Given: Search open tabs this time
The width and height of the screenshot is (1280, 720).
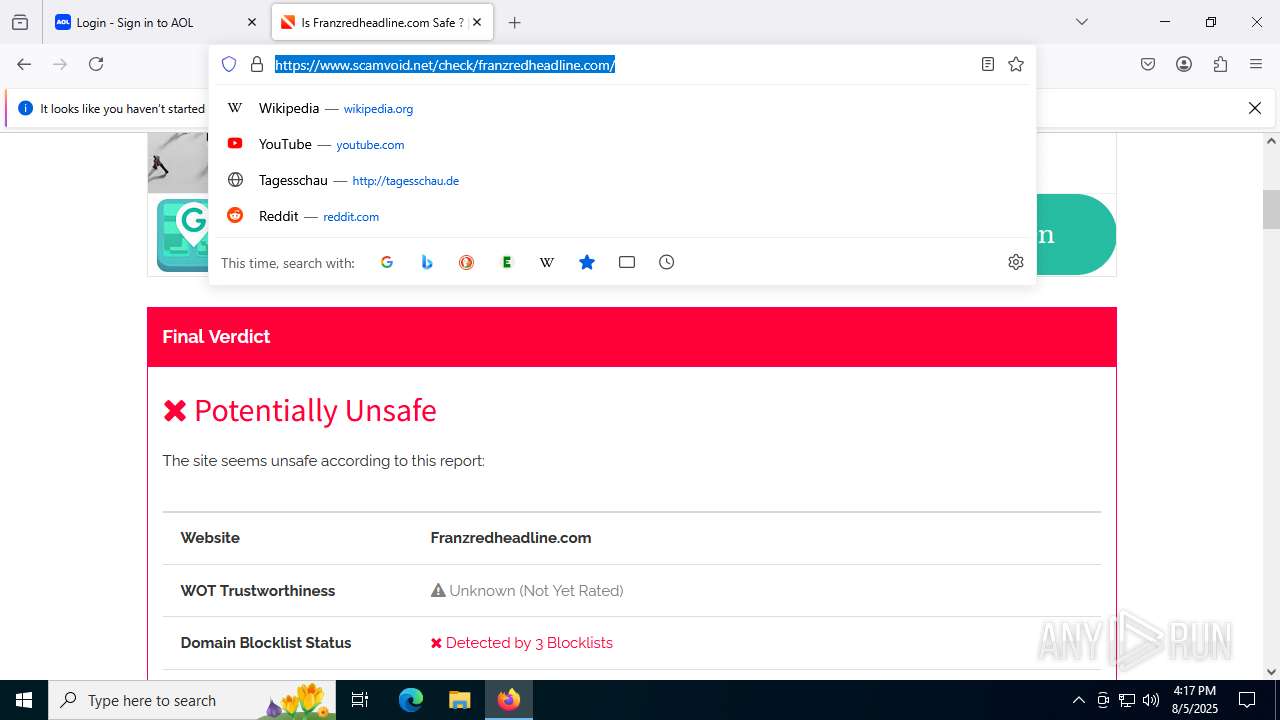Looking at the screenshot, I should (627, 262).
